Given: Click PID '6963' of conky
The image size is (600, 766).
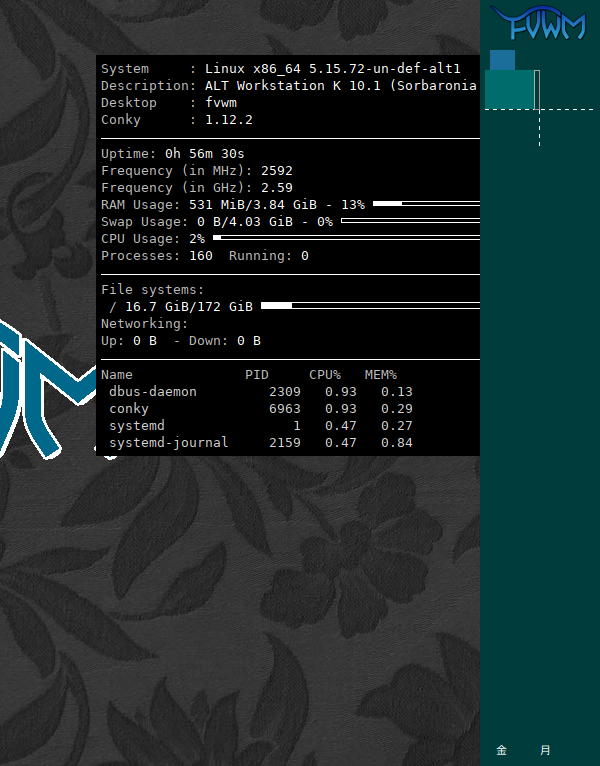Looking at the screenshot, I should click(285, 409).
